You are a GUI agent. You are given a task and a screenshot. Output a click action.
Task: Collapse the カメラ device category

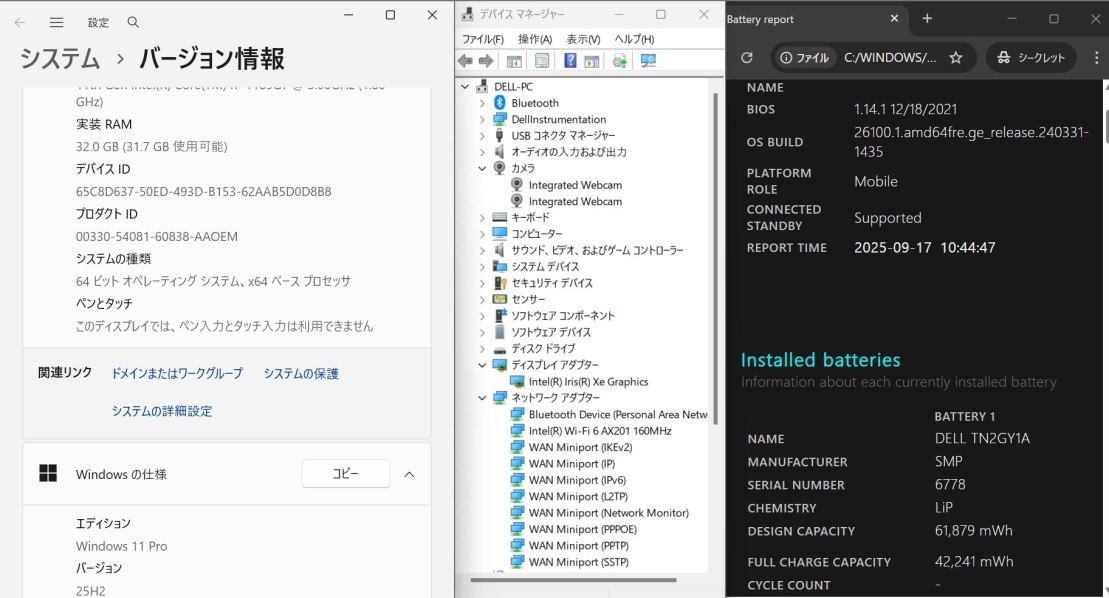(482, 168)
